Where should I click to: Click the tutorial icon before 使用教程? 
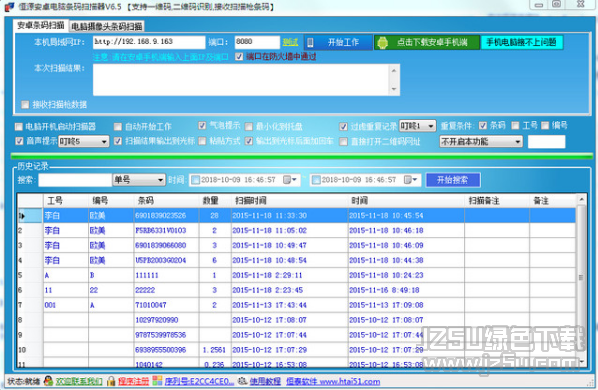[242, 381]
